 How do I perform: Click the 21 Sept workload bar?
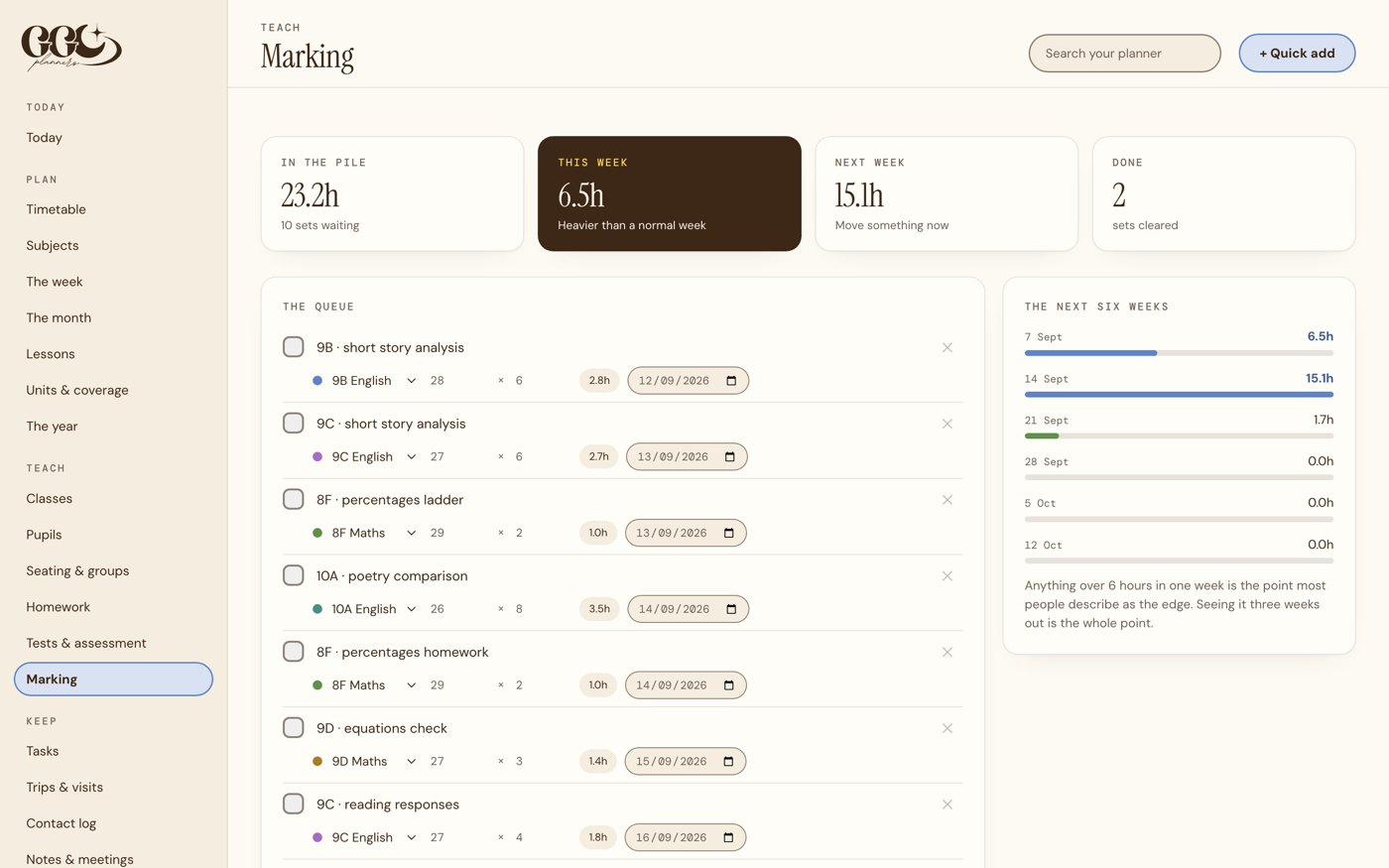pyautogui.click(x=1179, y=436)
